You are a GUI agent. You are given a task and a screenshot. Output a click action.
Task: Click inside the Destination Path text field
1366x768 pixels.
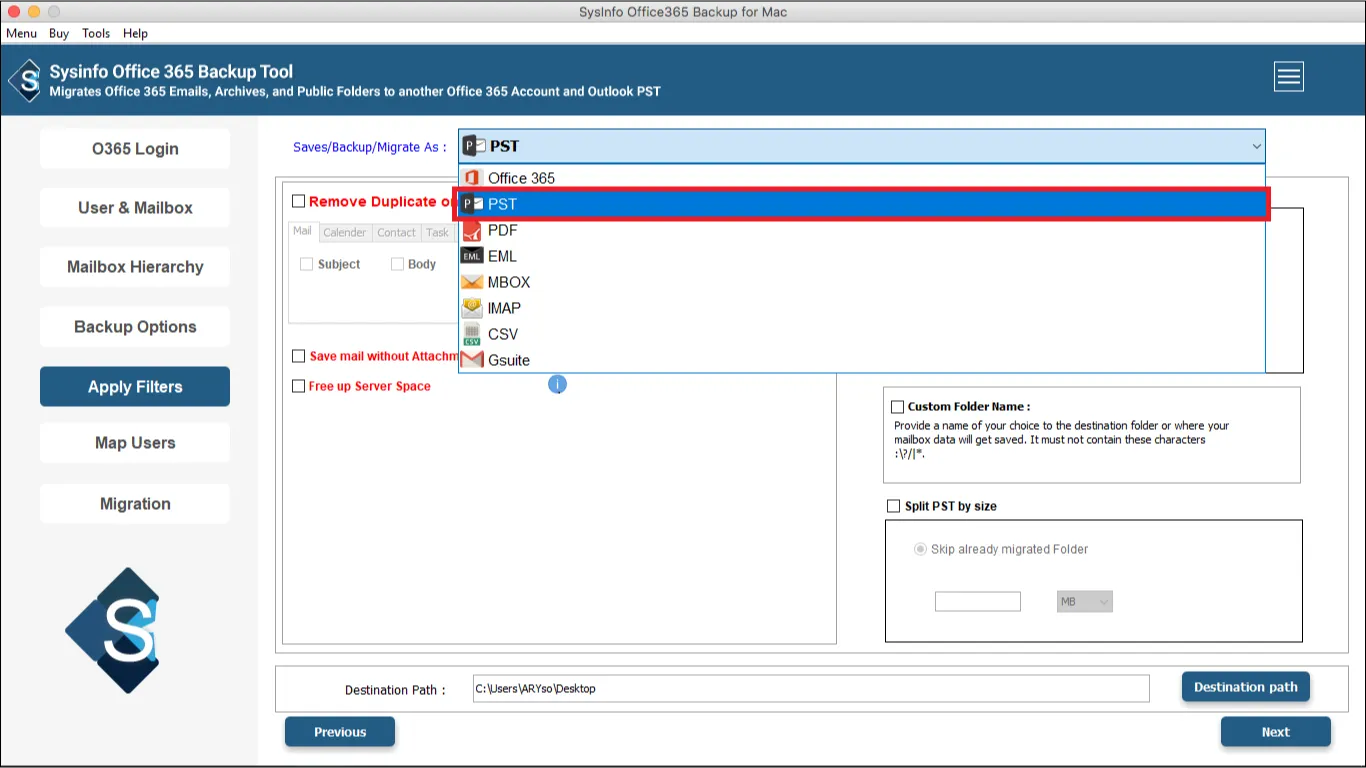click(x=810, y=689)
